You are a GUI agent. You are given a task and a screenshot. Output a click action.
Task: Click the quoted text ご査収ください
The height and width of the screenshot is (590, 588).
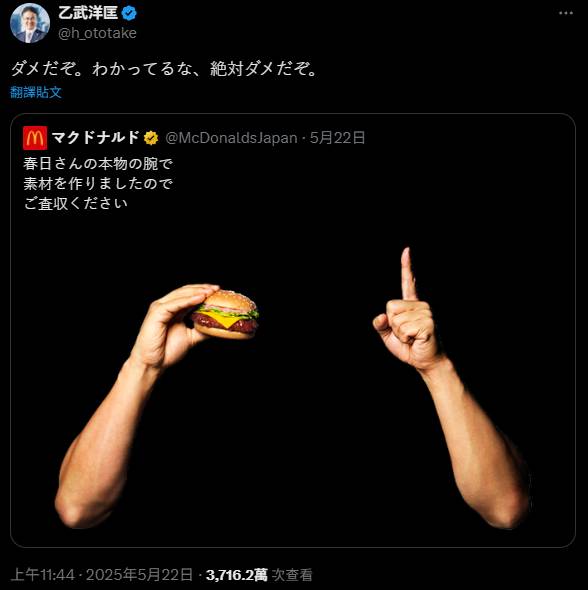75,203
